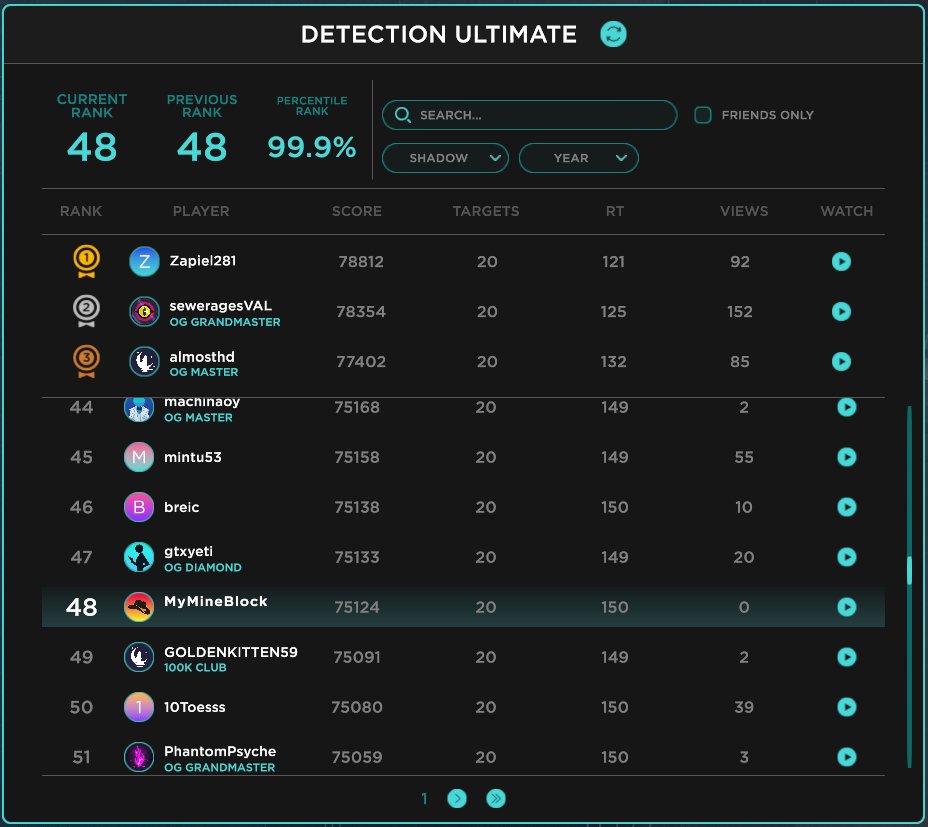Play PhantomPsyche's run replay

[x=846, y=757]
